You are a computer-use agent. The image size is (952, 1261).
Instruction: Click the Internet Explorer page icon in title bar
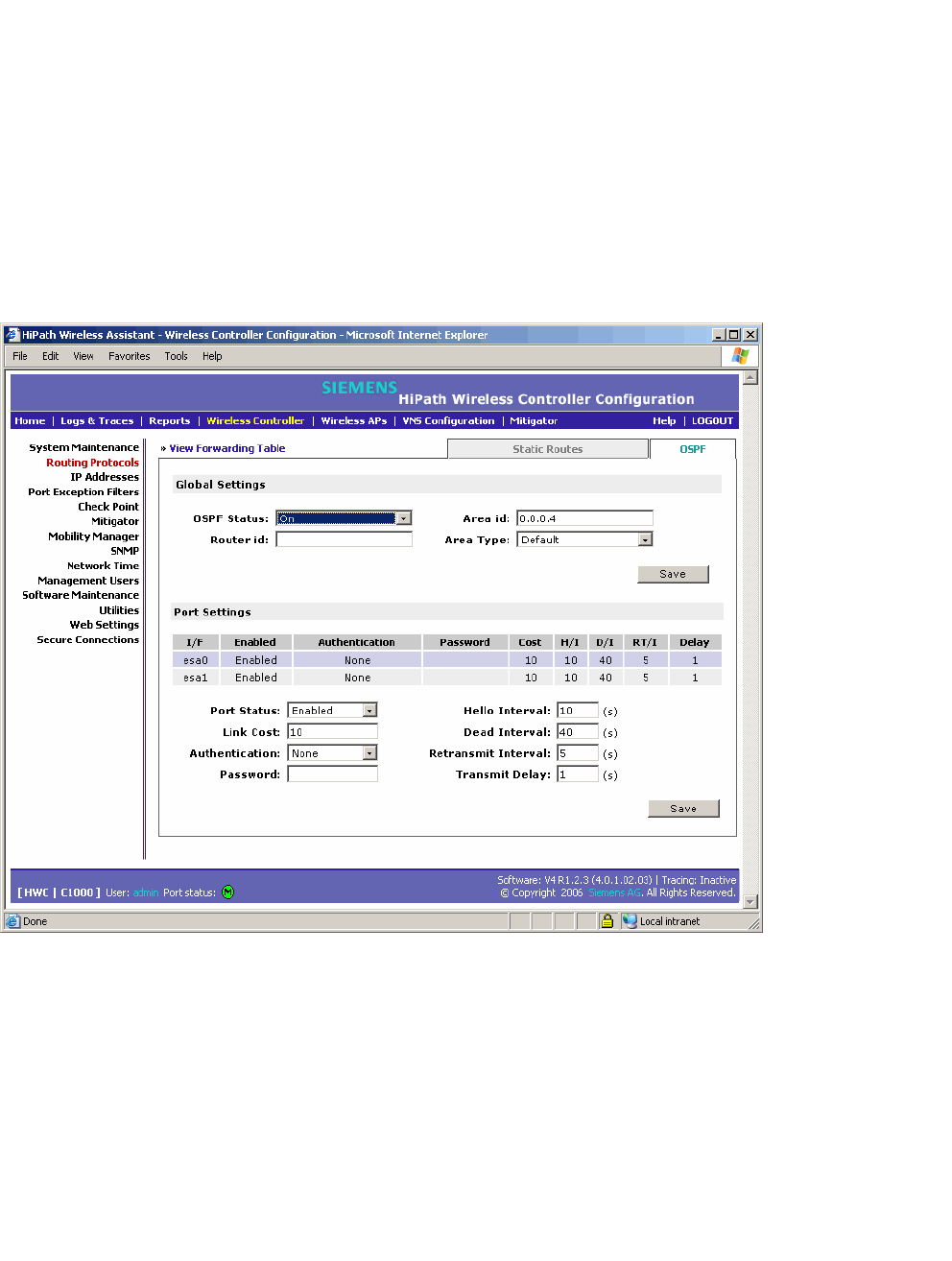12,335
